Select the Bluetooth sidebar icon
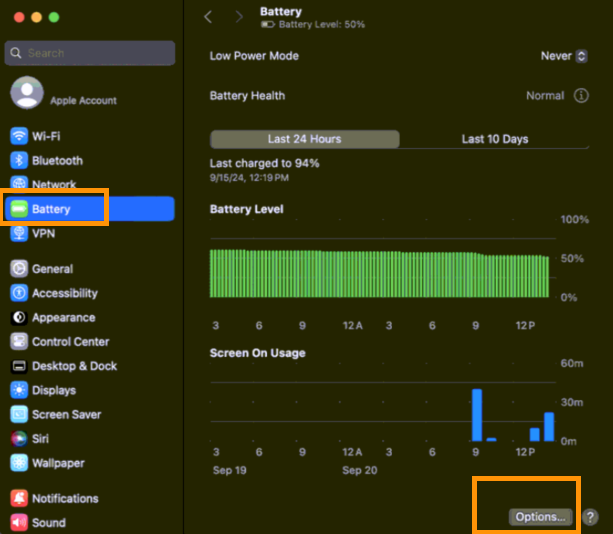This screenshot has width=613, height=534. point(19,160)
